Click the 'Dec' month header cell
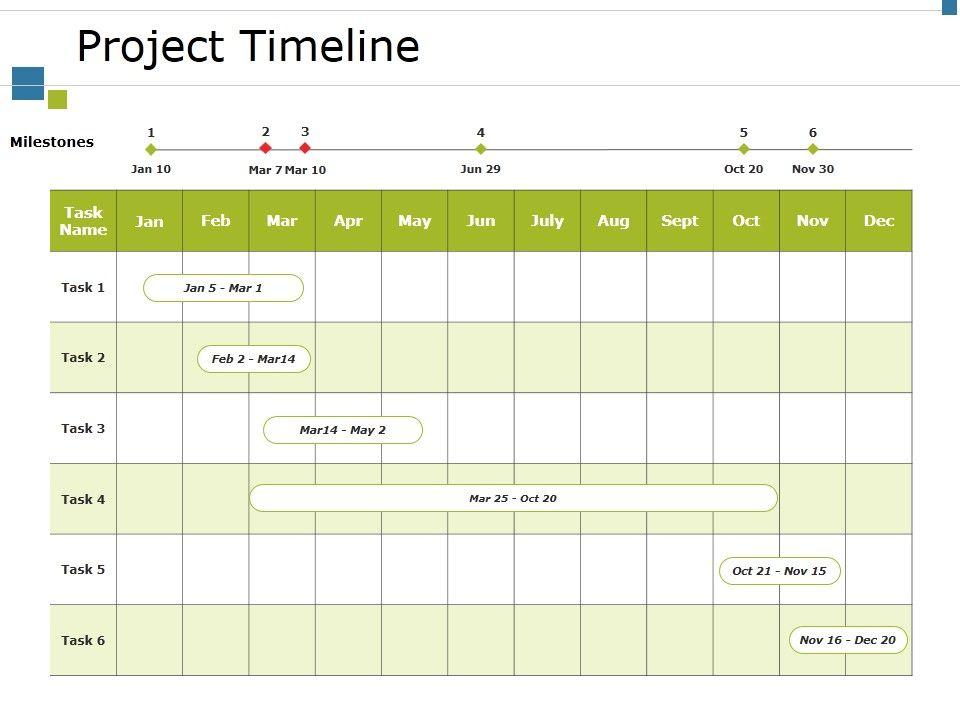Viewport: 960px width, 720px height. [879, 221]
